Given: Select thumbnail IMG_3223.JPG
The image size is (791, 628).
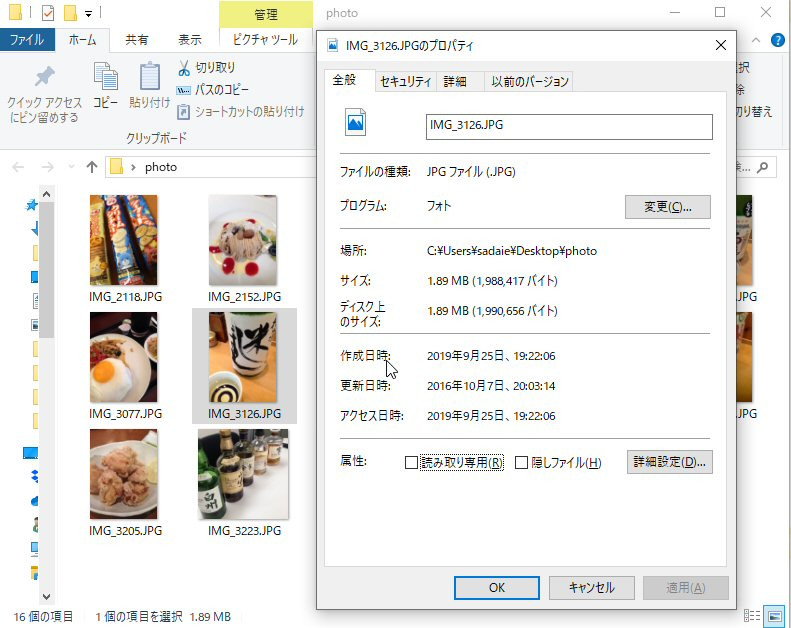Looking at the screenshot, I should (243, 474).
